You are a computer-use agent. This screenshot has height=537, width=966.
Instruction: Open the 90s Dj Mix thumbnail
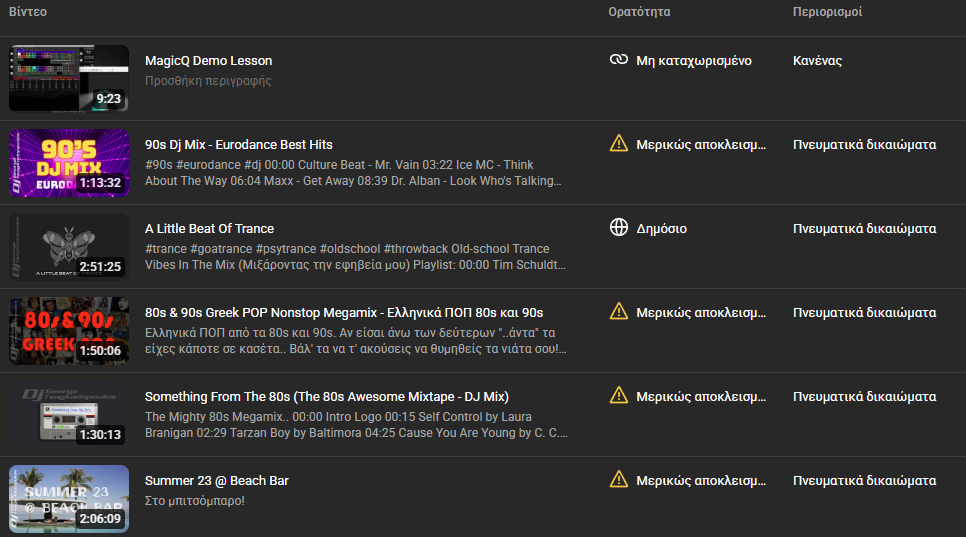[69, 162]
